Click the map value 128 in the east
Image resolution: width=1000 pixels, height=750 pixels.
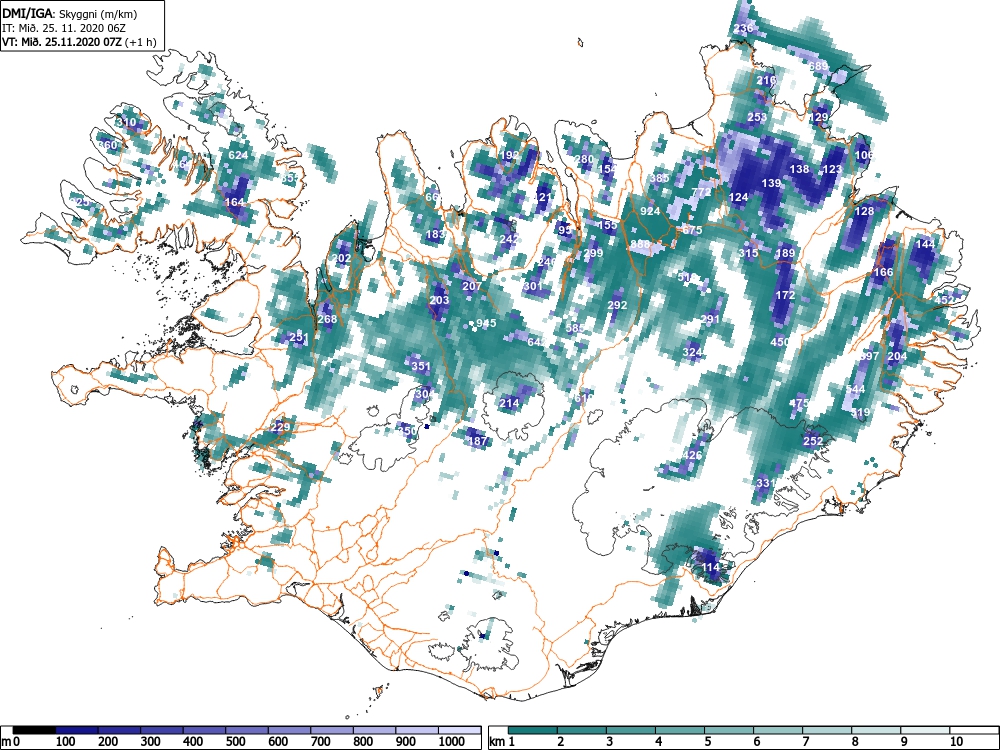tap(864, 212)
